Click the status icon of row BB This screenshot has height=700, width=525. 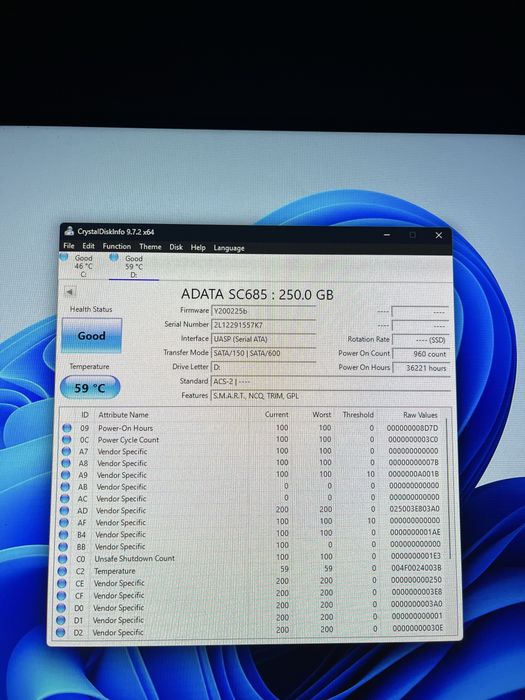click(x=63, y=546)
